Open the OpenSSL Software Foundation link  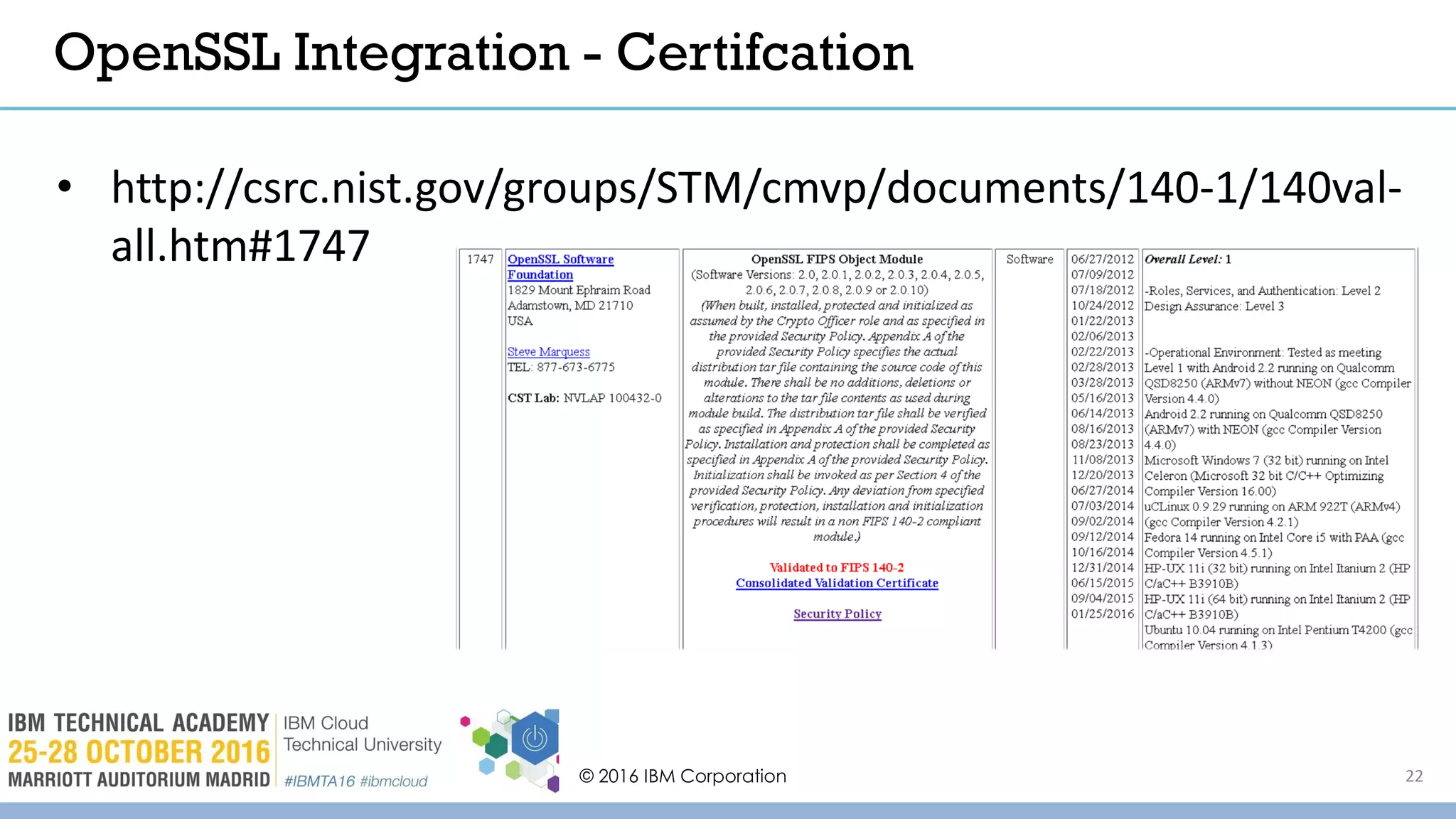[560, 267]
